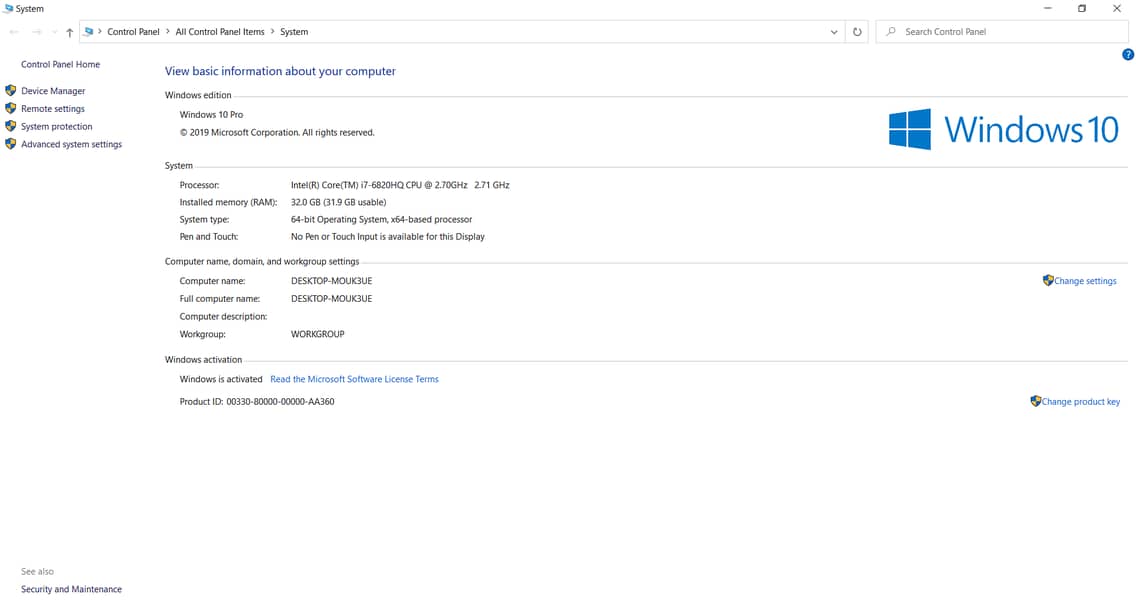1136x600 pixels.
Task: Click the Device Manager shield icon
Action: tap(11, 91)
